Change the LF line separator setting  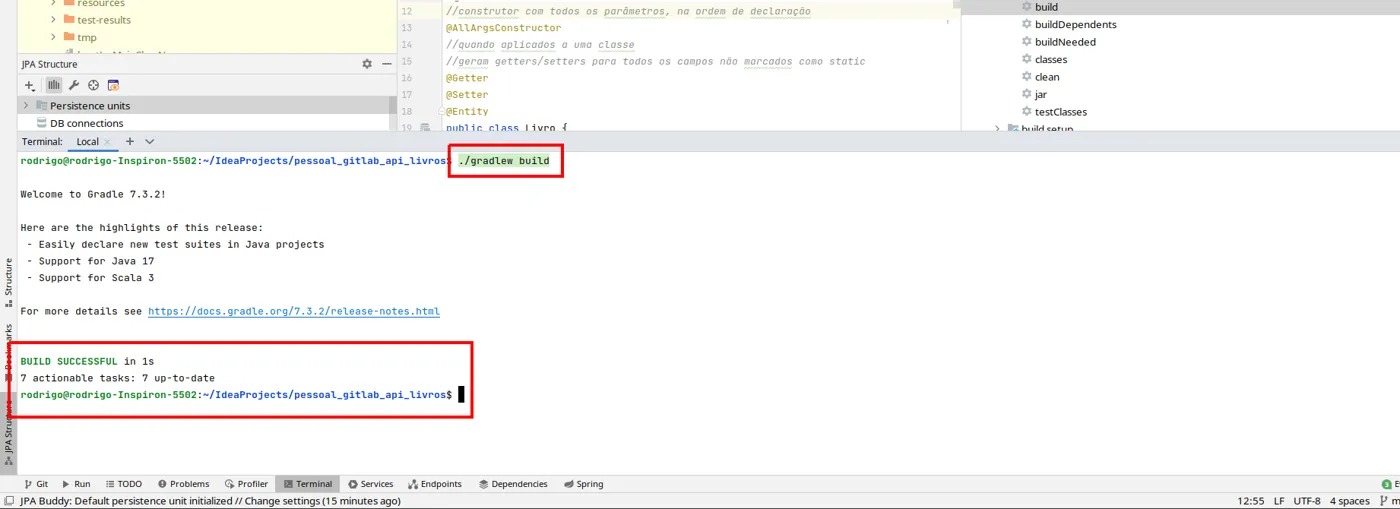coord(1279,501)
